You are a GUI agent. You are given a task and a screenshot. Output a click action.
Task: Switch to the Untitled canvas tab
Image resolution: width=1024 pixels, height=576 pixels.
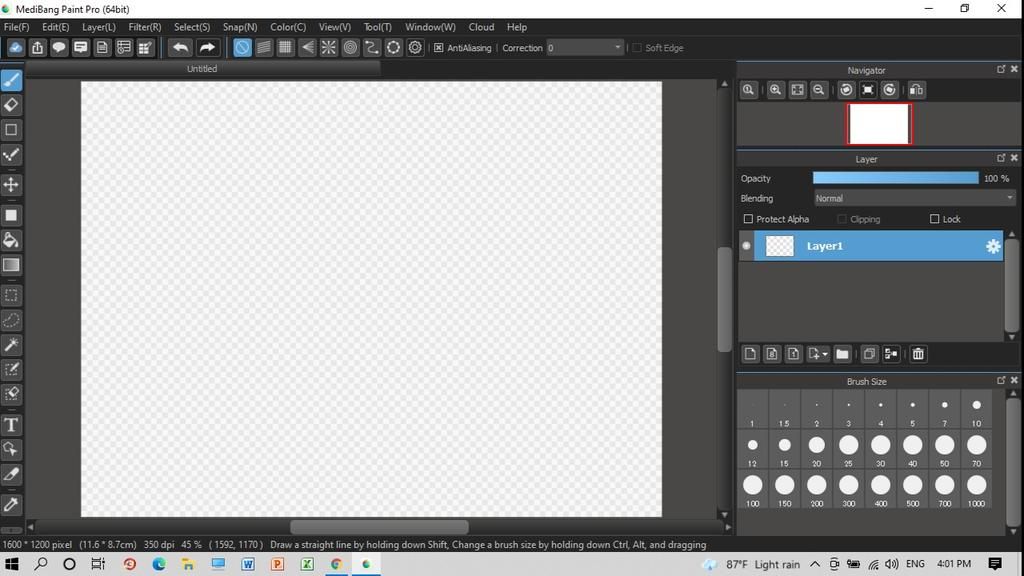pos(202,69)
